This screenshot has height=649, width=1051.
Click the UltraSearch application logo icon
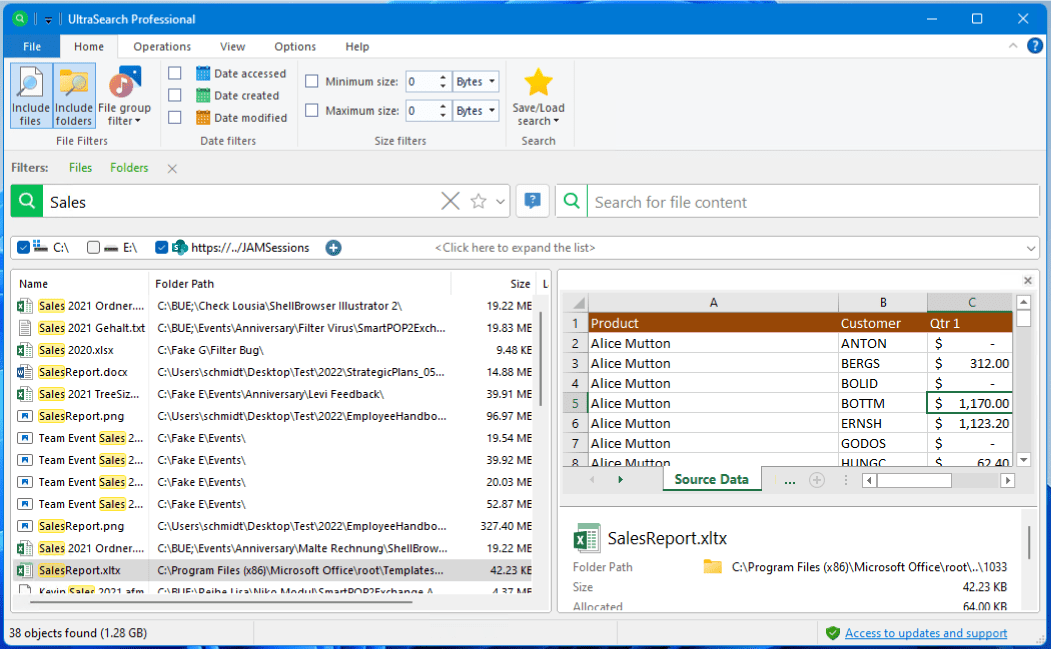click(x=19, y=19)
